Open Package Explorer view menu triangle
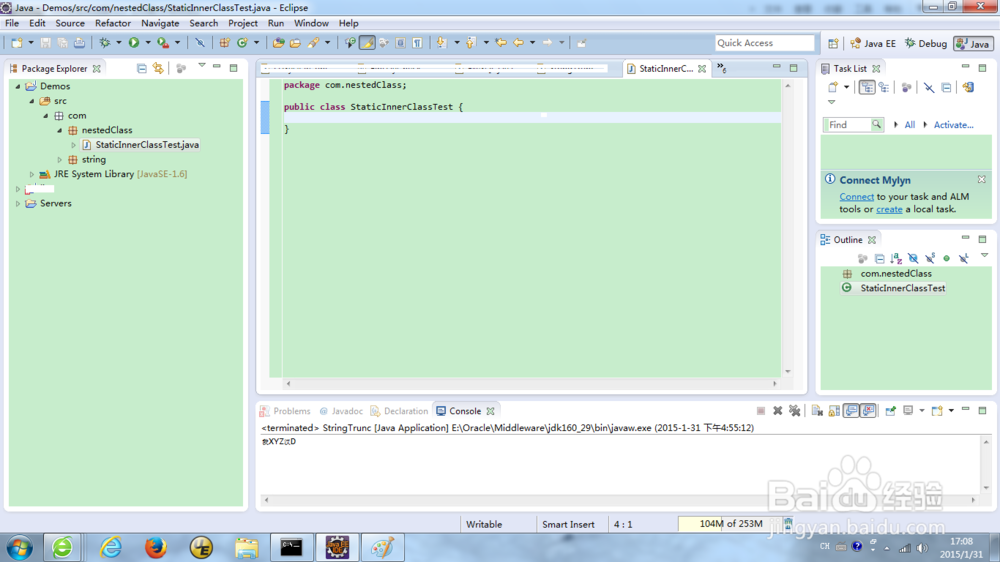Screen dimensions: 1000x562 click(202, 66)
